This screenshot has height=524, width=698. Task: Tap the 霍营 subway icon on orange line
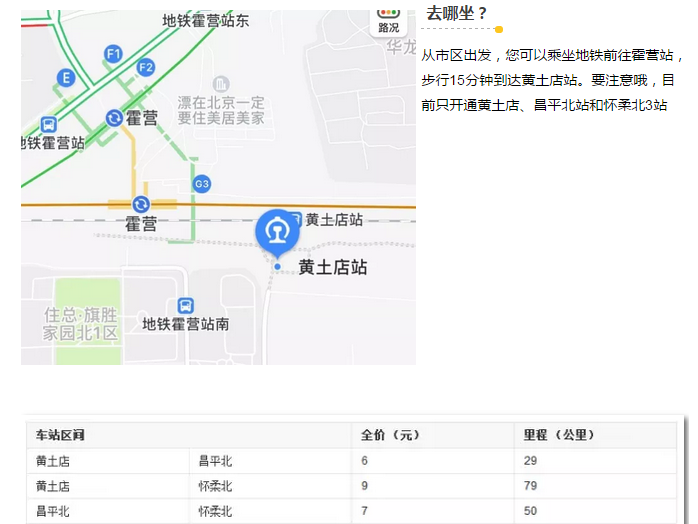click(x=141, y=204)
